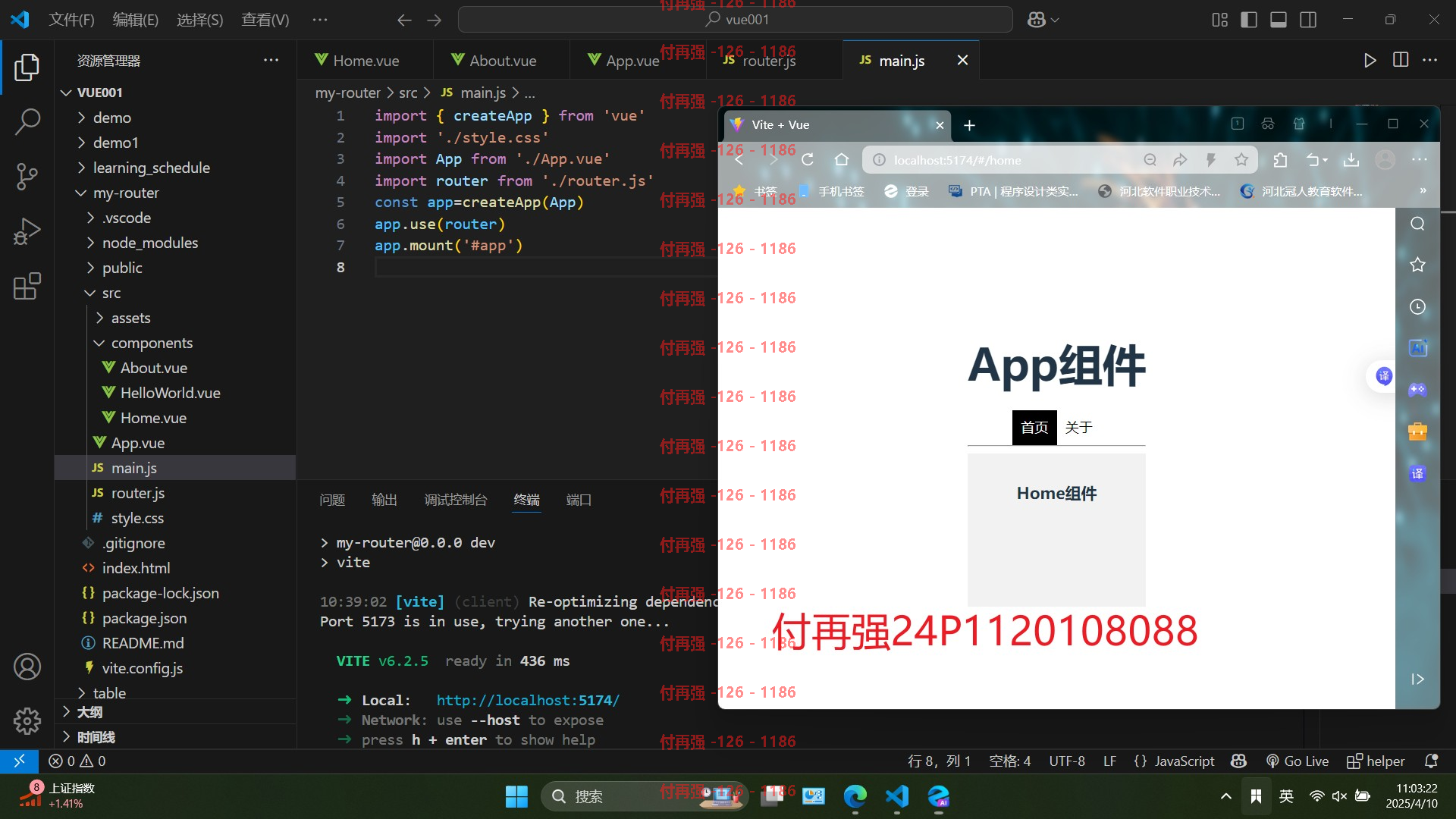Click the 关于 router link in browser
This screenshot has height=819, width=1456.
click(x=1078, y=428)
